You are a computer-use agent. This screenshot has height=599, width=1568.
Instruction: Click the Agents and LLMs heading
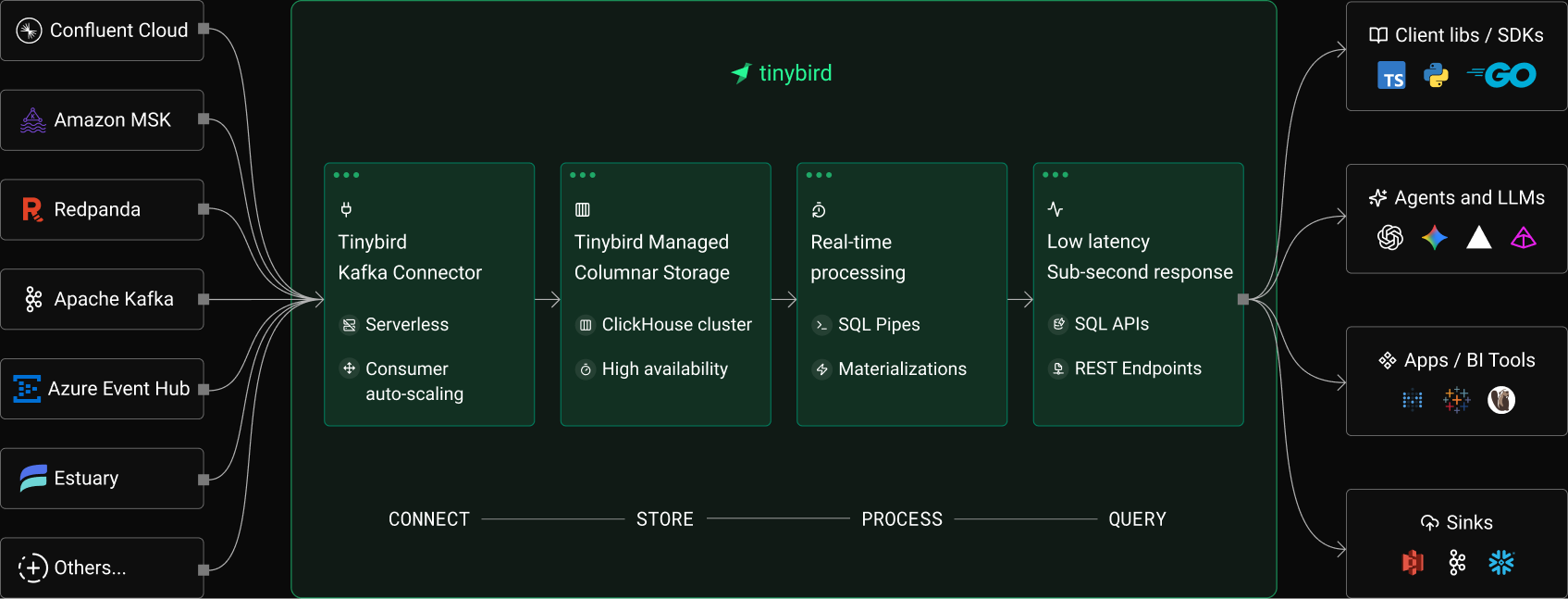coord(1470,198)
